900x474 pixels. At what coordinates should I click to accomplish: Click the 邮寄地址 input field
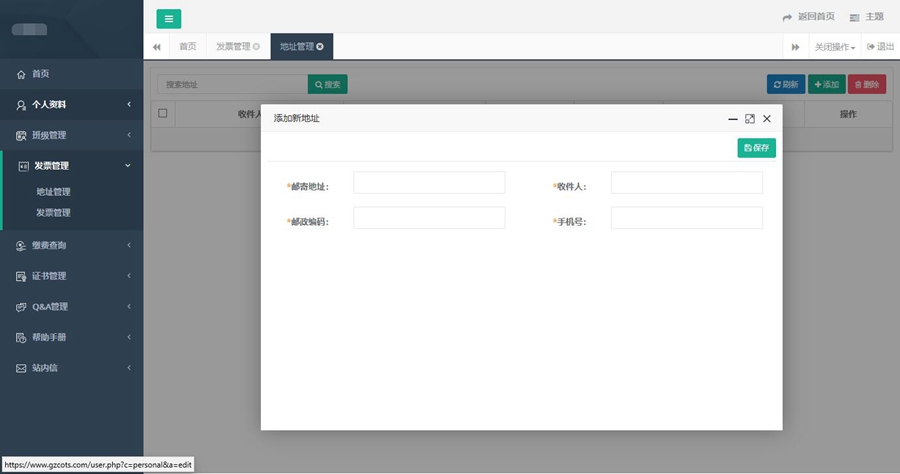[429, 183]
